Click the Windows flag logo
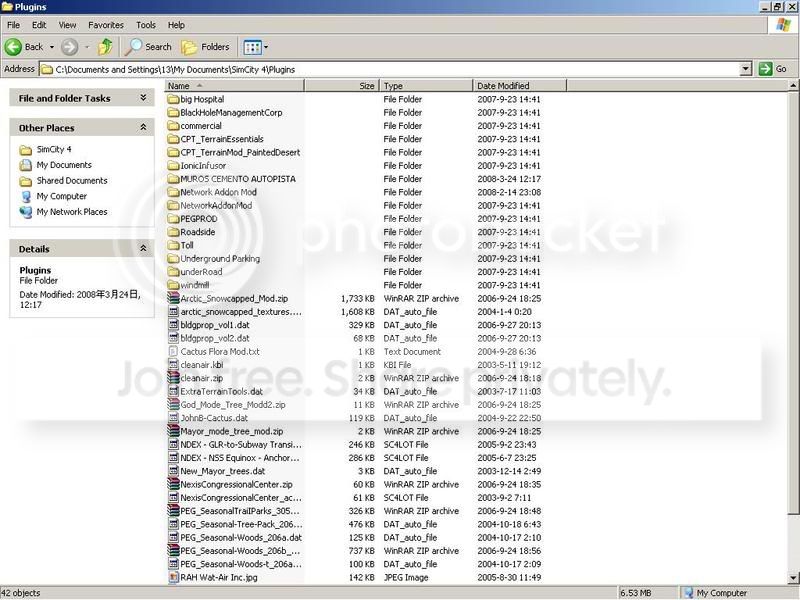Image resolution: width=800 pixels, height=600 pixels. click(x=783, y=24)
